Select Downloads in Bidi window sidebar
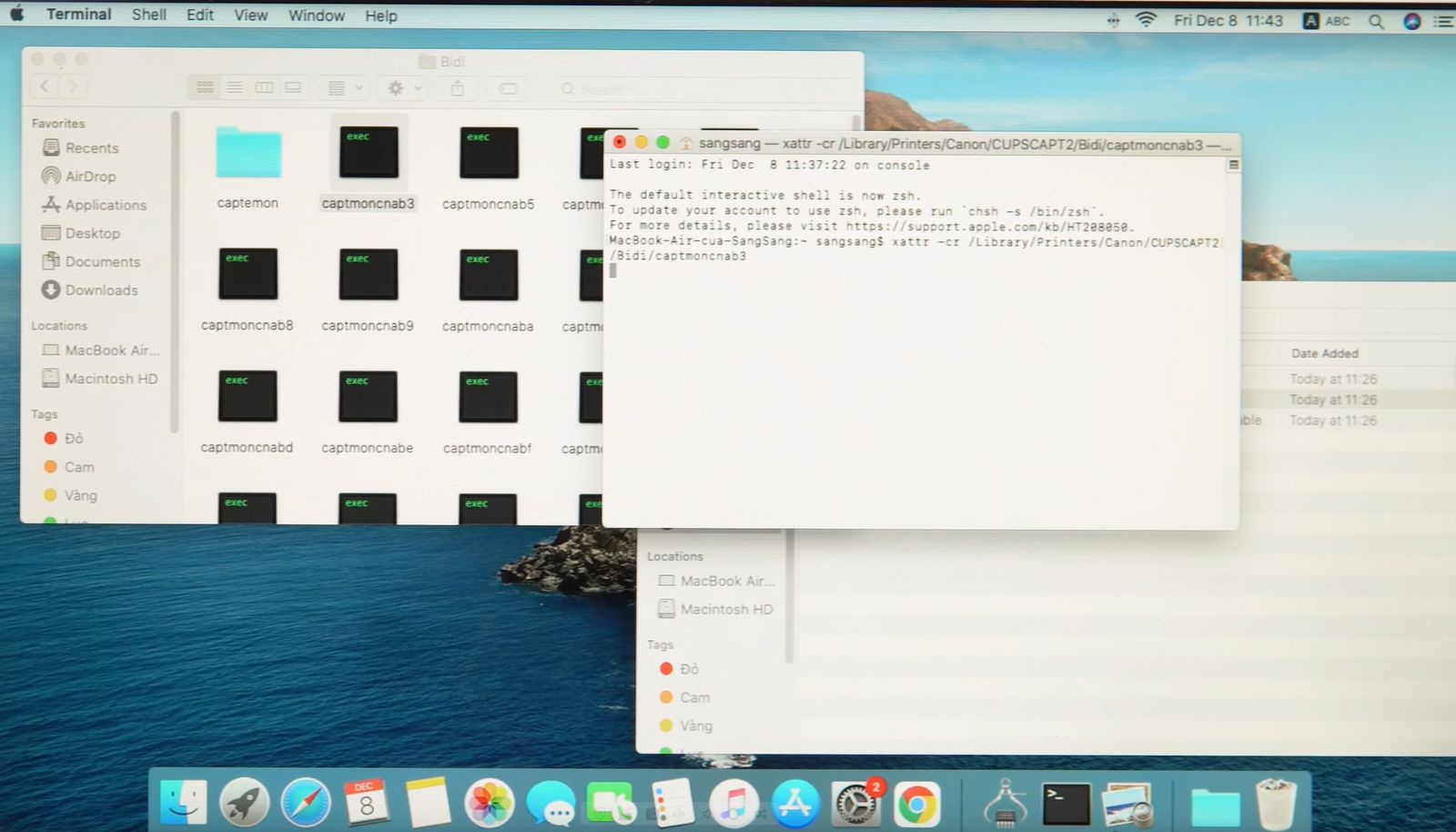 [89, 289]
